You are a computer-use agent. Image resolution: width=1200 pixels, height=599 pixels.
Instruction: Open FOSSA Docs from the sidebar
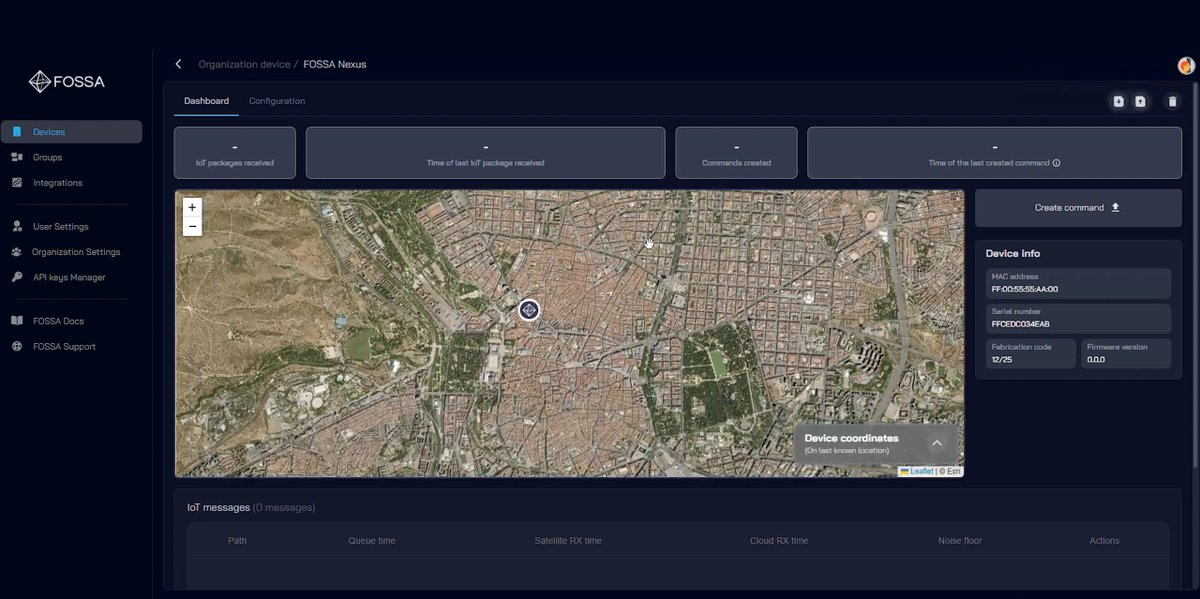71,321
